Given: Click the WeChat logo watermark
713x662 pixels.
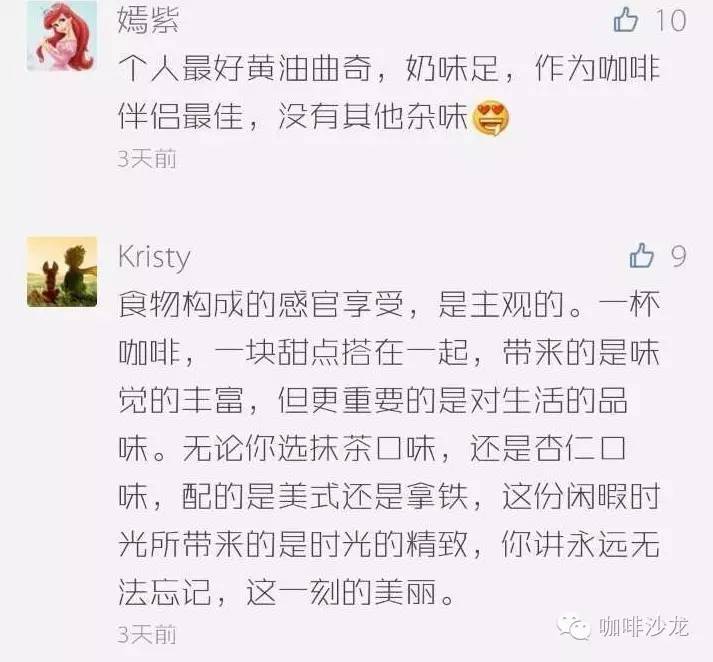Looking at the screenshot, I should pyautogui.click(x=574, y=627).
